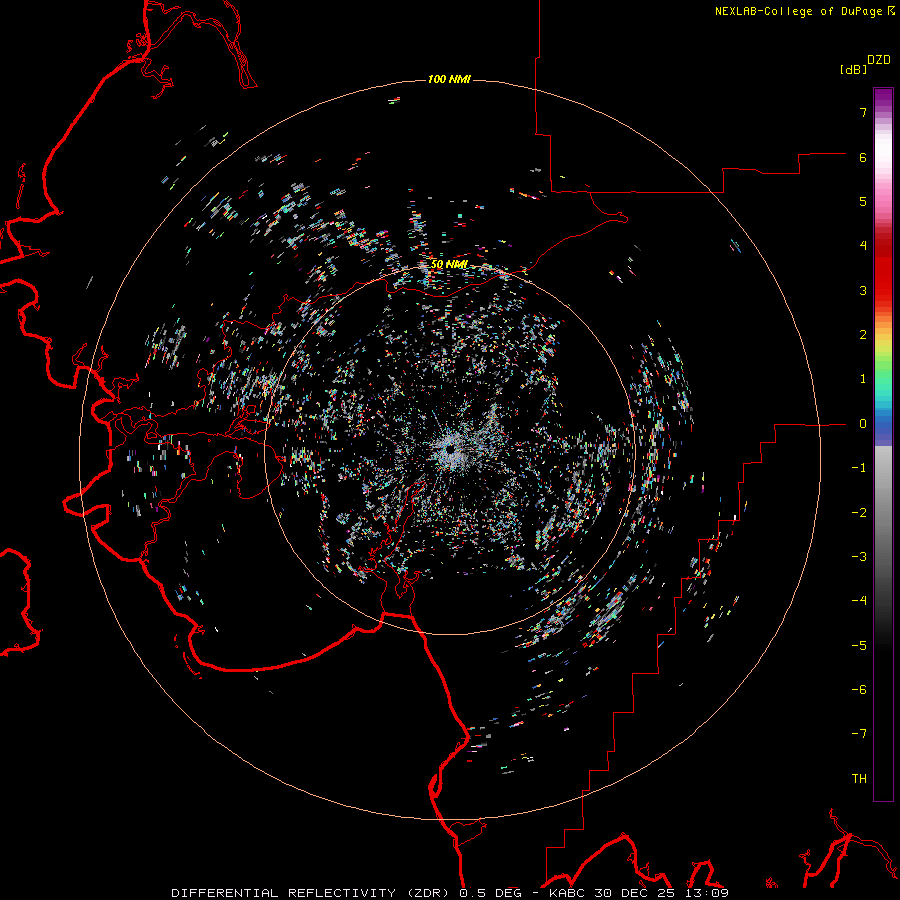Click the 3 value on the color scale

tap(863, 290)
